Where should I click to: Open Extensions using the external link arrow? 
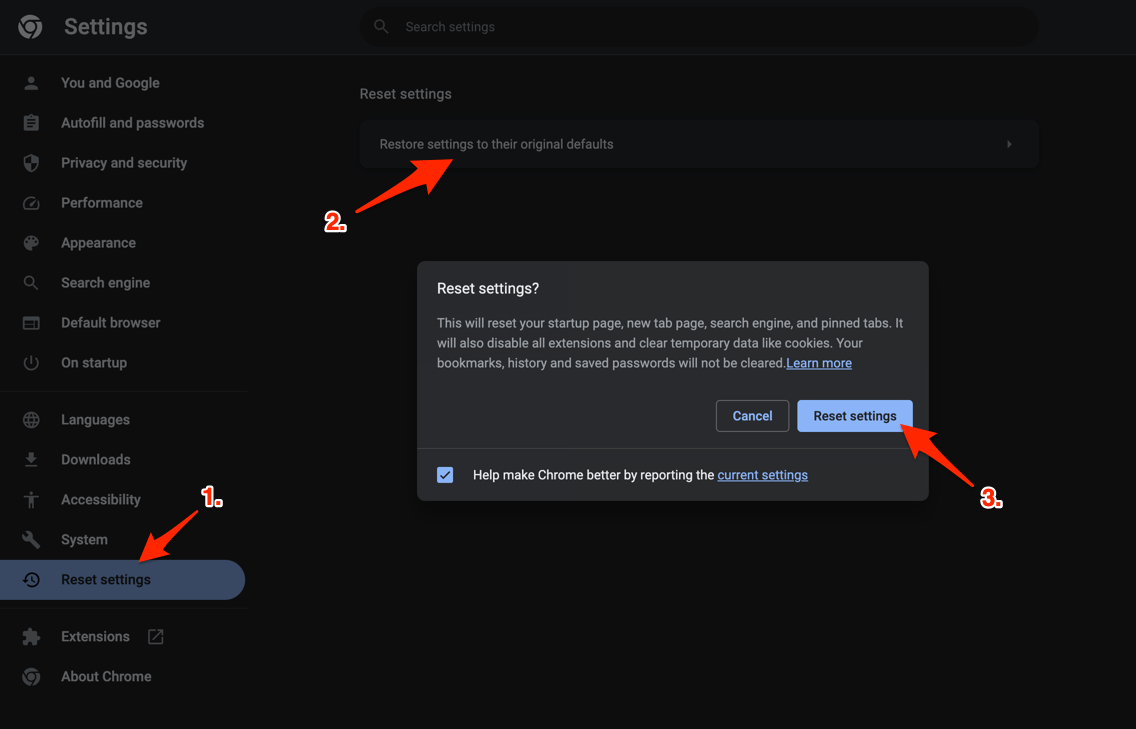[x=155, y=636]
